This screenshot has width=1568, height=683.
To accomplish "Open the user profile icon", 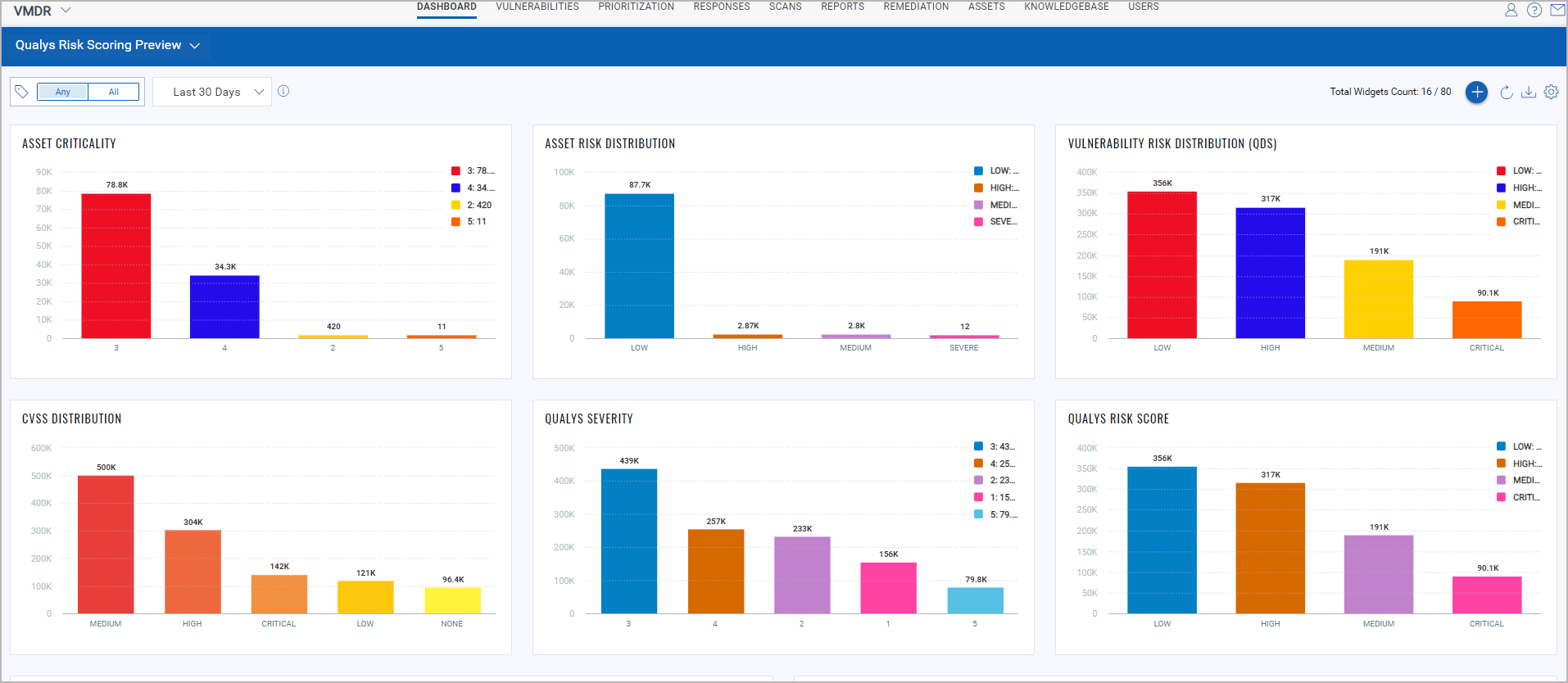I will [x=1511, y=10].
